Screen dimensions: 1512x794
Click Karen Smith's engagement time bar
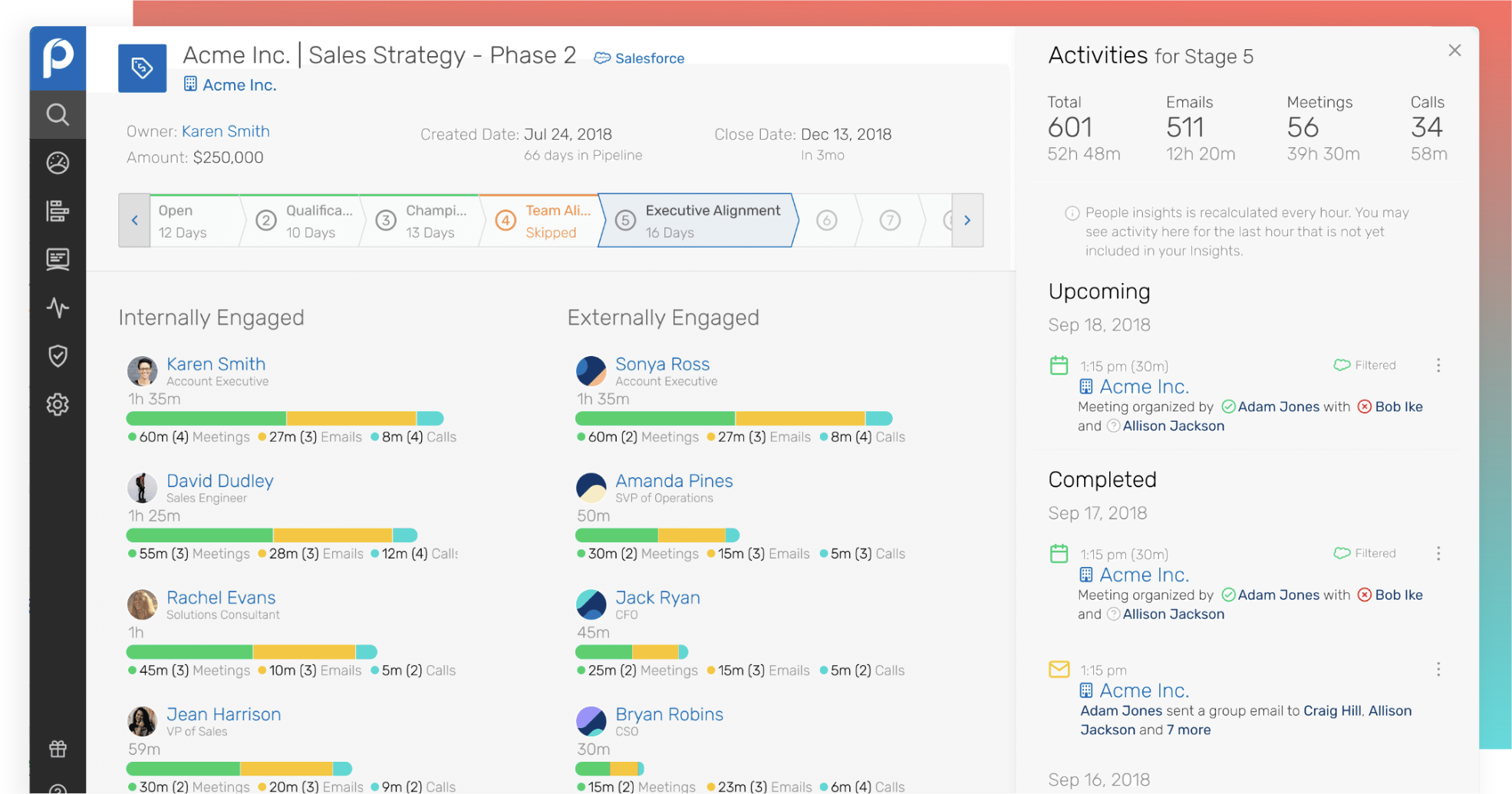pyautogui.click(x=285, y=418)
